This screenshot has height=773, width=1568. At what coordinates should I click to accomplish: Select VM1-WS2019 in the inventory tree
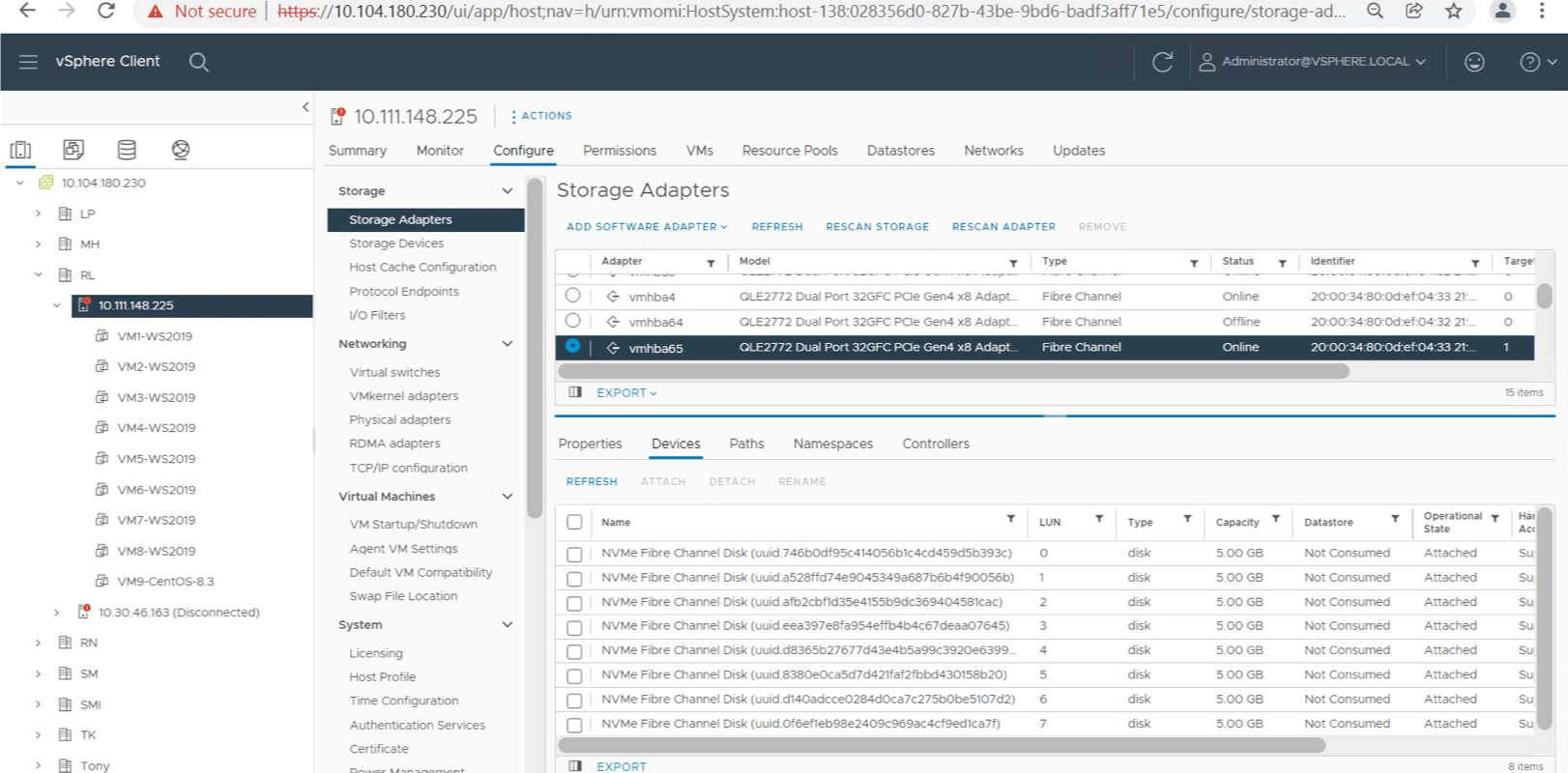click(155, 336)
